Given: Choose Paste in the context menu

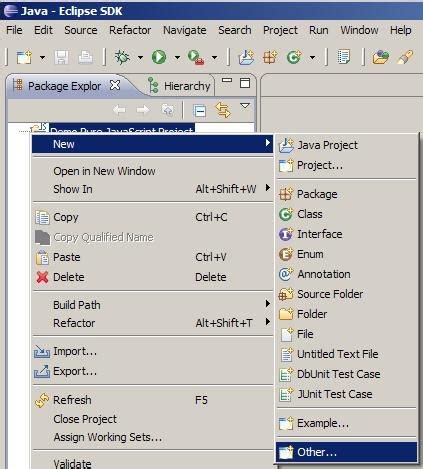Looking at the screenshot, I should pyautogui.click(x=152, y=257).
